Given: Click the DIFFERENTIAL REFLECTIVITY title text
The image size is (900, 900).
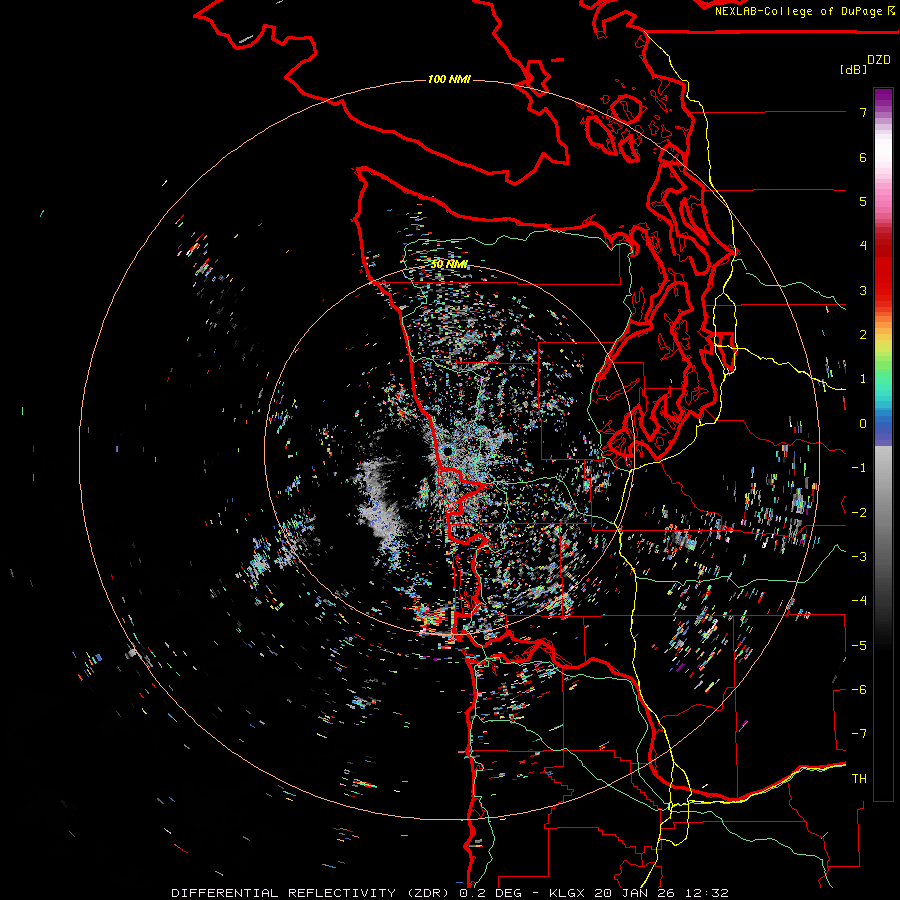Looking at the screenshot, I should coord(284,893).
